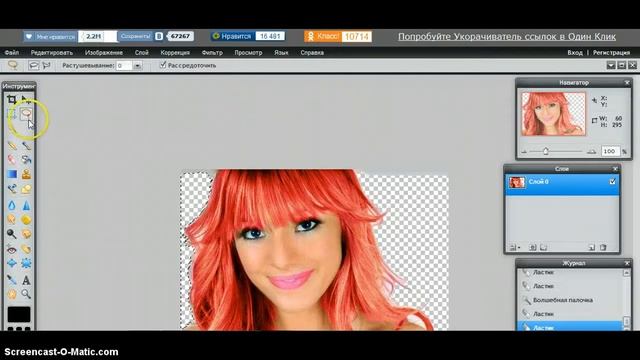This screenshot has width=640, height=360.
Task: Open the Фильтр menu
Action: (x=212, y=53)
